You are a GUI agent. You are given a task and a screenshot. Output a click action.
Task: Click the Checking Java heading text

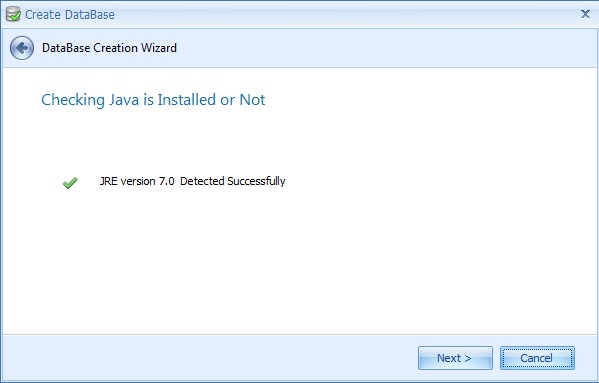click(x=153, y=100)
